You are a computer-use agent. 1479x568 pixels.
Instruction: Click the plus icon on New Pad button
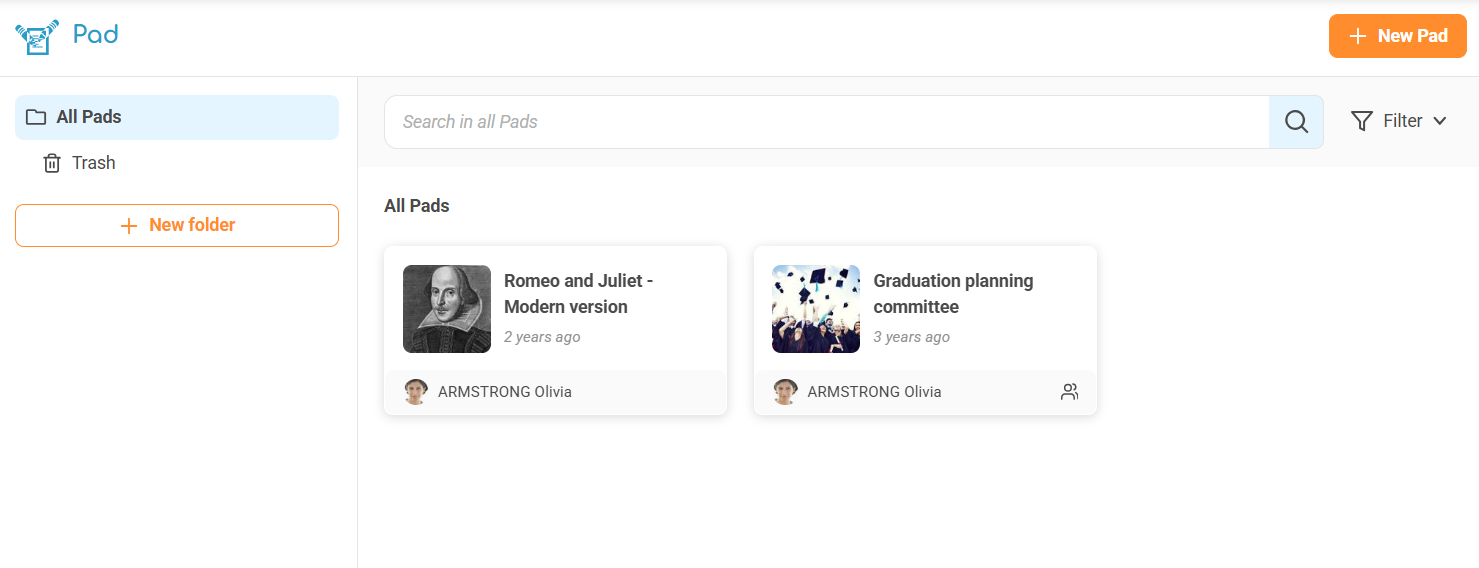click(x=1357, y=36)
